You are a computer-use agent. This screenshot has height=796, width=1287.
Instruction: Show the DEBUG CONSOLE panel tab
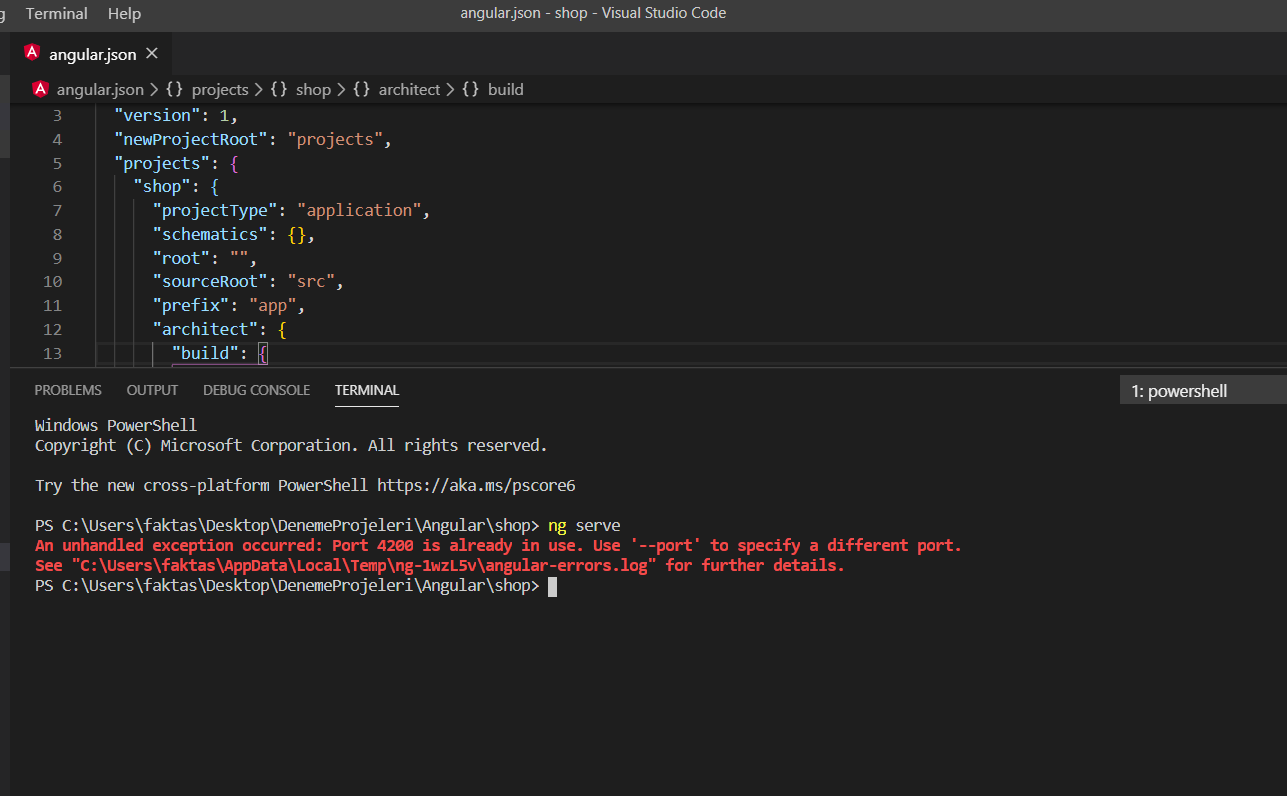click(256, 390)
